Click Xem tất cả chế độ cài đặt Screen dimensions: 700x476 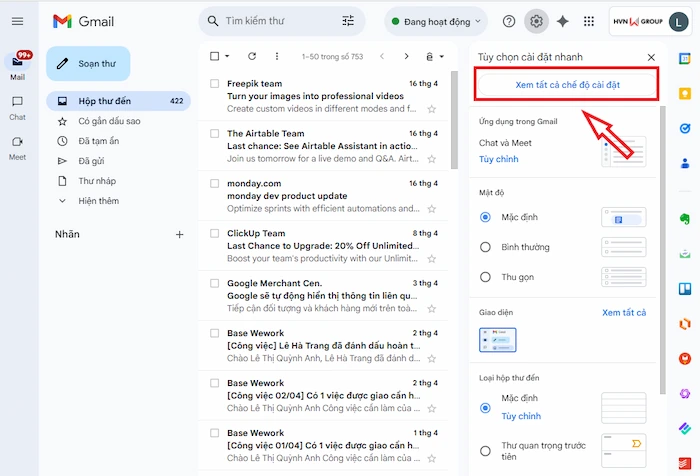tap(567, 84)
